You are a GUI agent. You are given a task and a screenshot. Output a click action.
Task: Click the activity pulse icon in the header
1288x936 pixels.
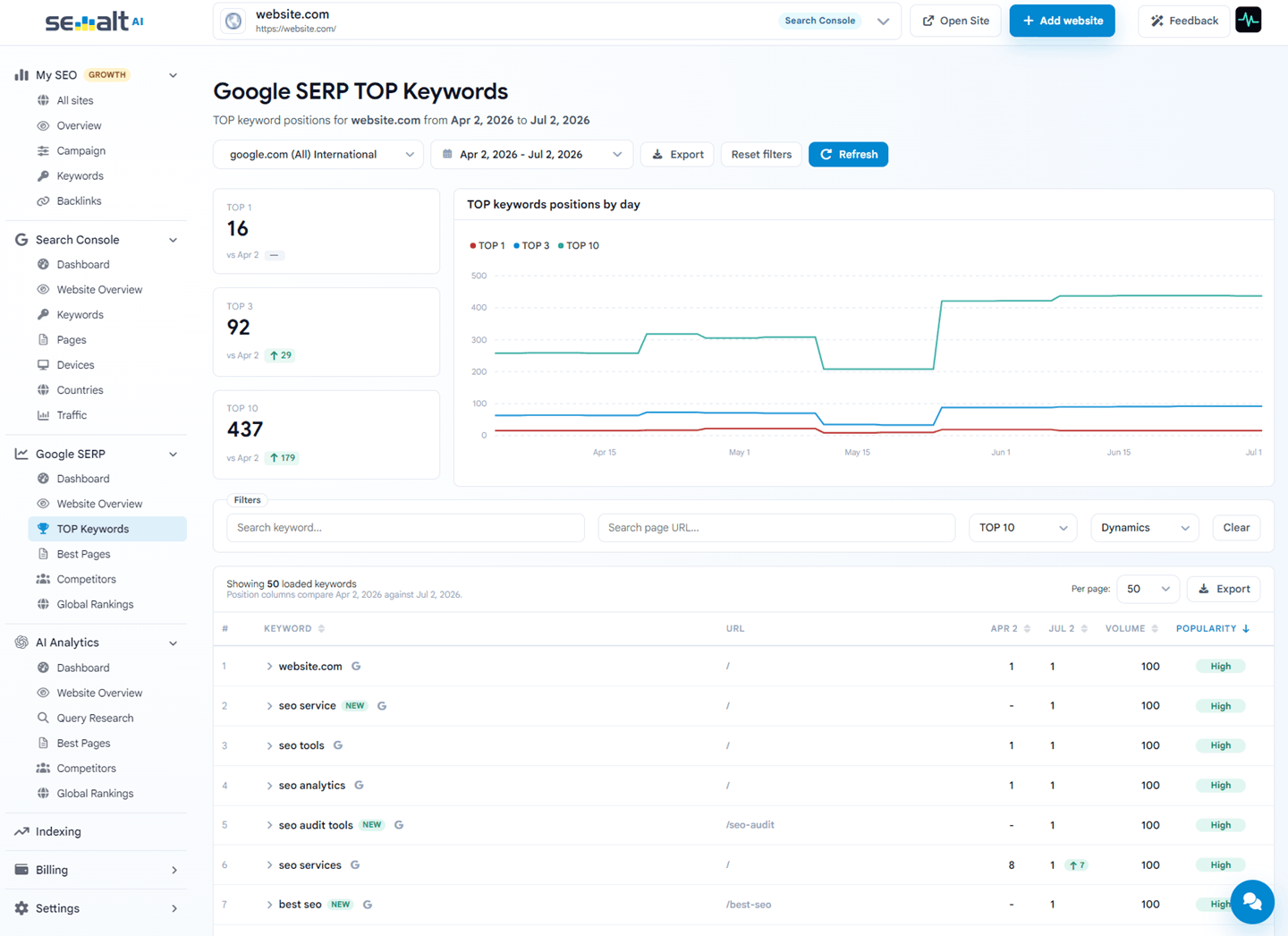pos(1249,20)
